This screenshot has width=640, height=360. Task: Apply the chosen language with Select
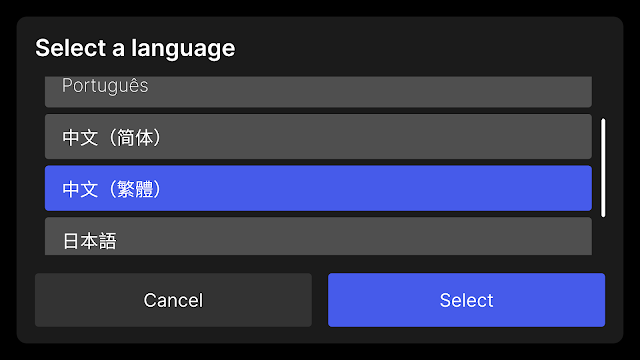[x=466, y=300]
